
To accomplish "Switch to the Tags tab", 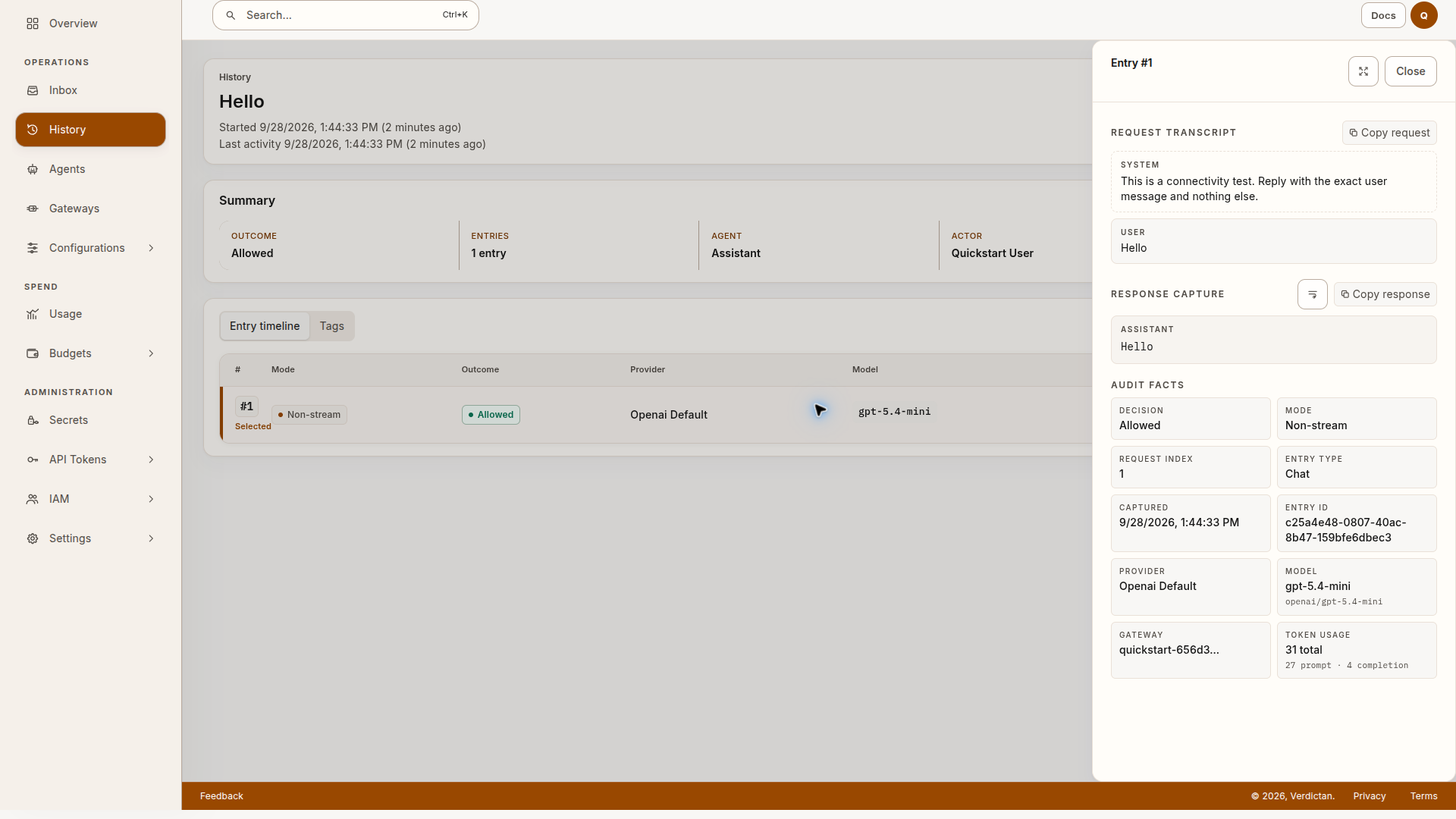I will click(x=331, y=326).
